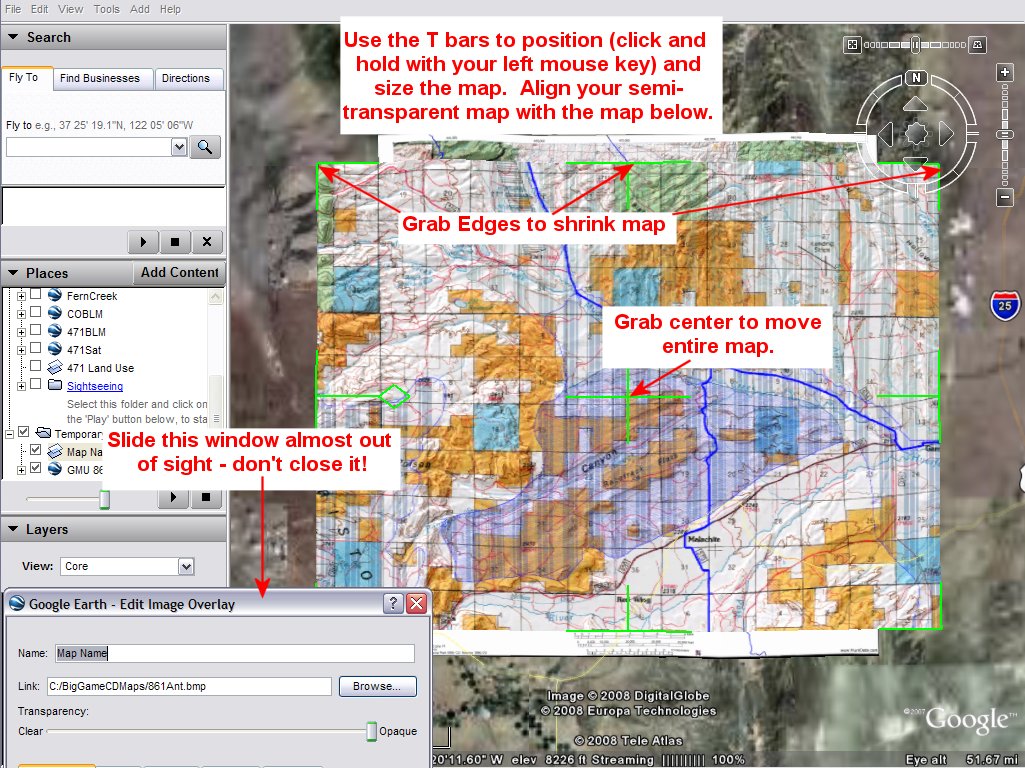
Task: Play tour with Places panel play button
Action: point(173,497)
